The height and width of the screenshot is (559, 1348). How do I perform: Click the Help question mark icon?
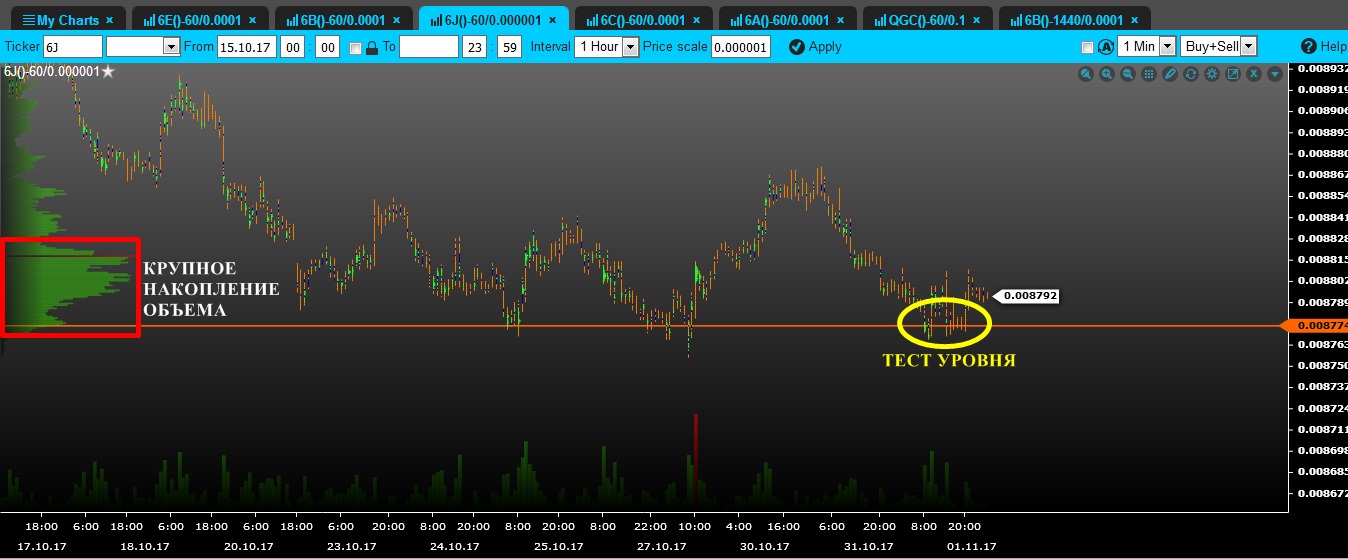coord(1309,47)
